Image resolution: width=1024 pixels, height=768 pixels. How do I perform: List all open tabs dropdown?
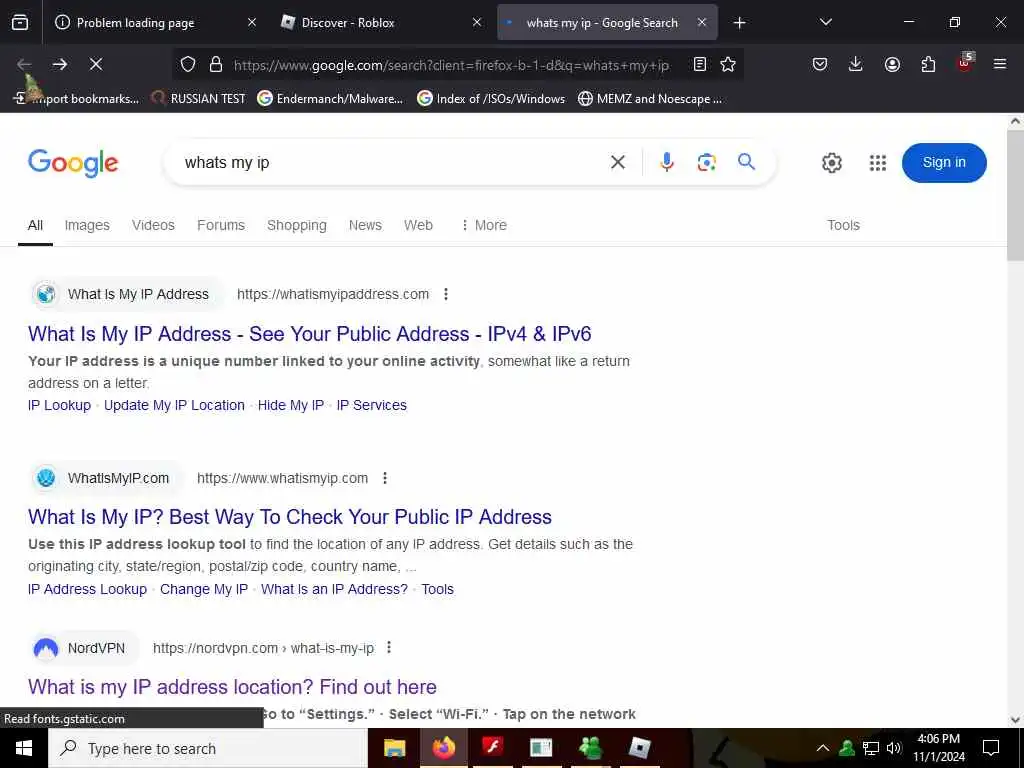(x=826, y=22)
